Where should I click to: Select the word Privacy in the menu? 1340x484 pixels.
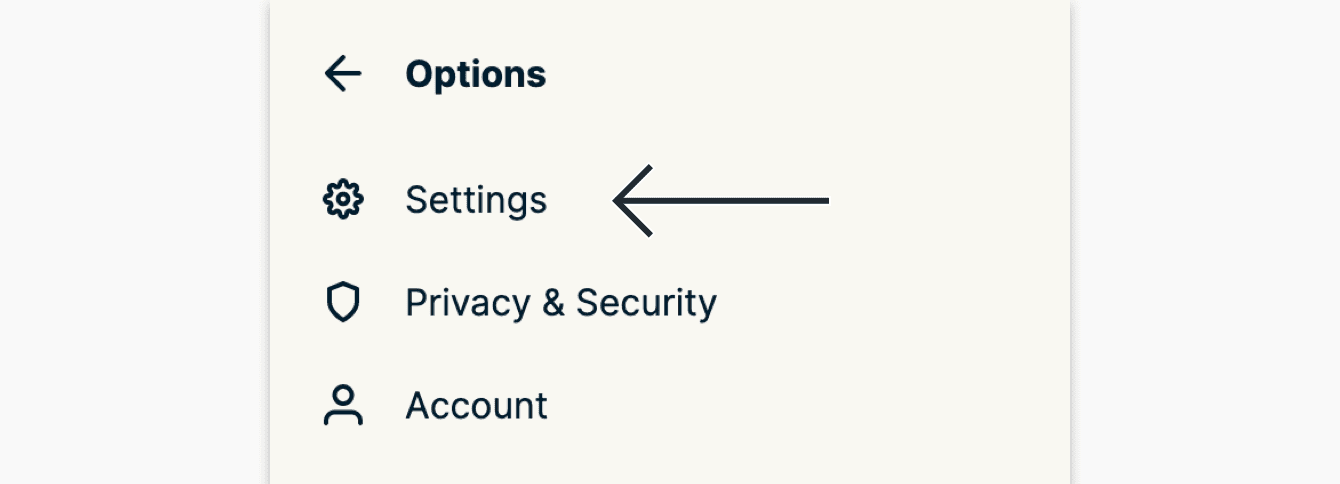coord(467,302)
